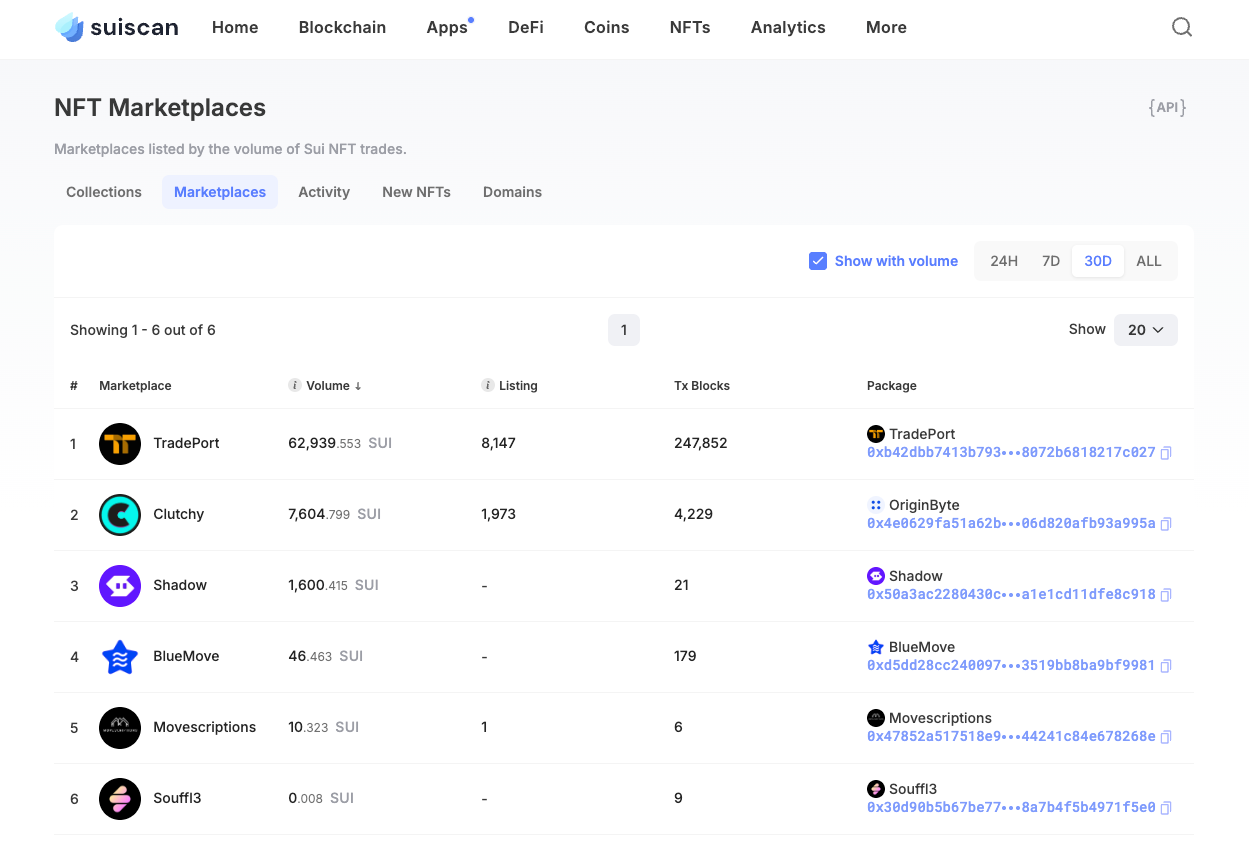Copy the TradePort package address
Viewport: 1249px width, 857px height.
(x=1166, y=453)
